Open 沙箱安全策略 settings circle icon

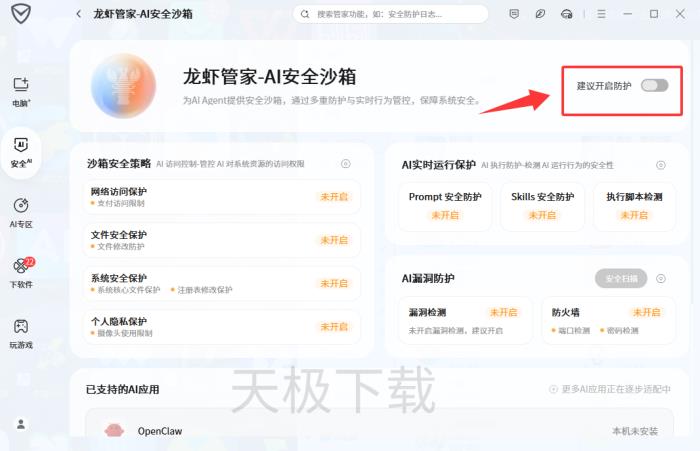345,164
